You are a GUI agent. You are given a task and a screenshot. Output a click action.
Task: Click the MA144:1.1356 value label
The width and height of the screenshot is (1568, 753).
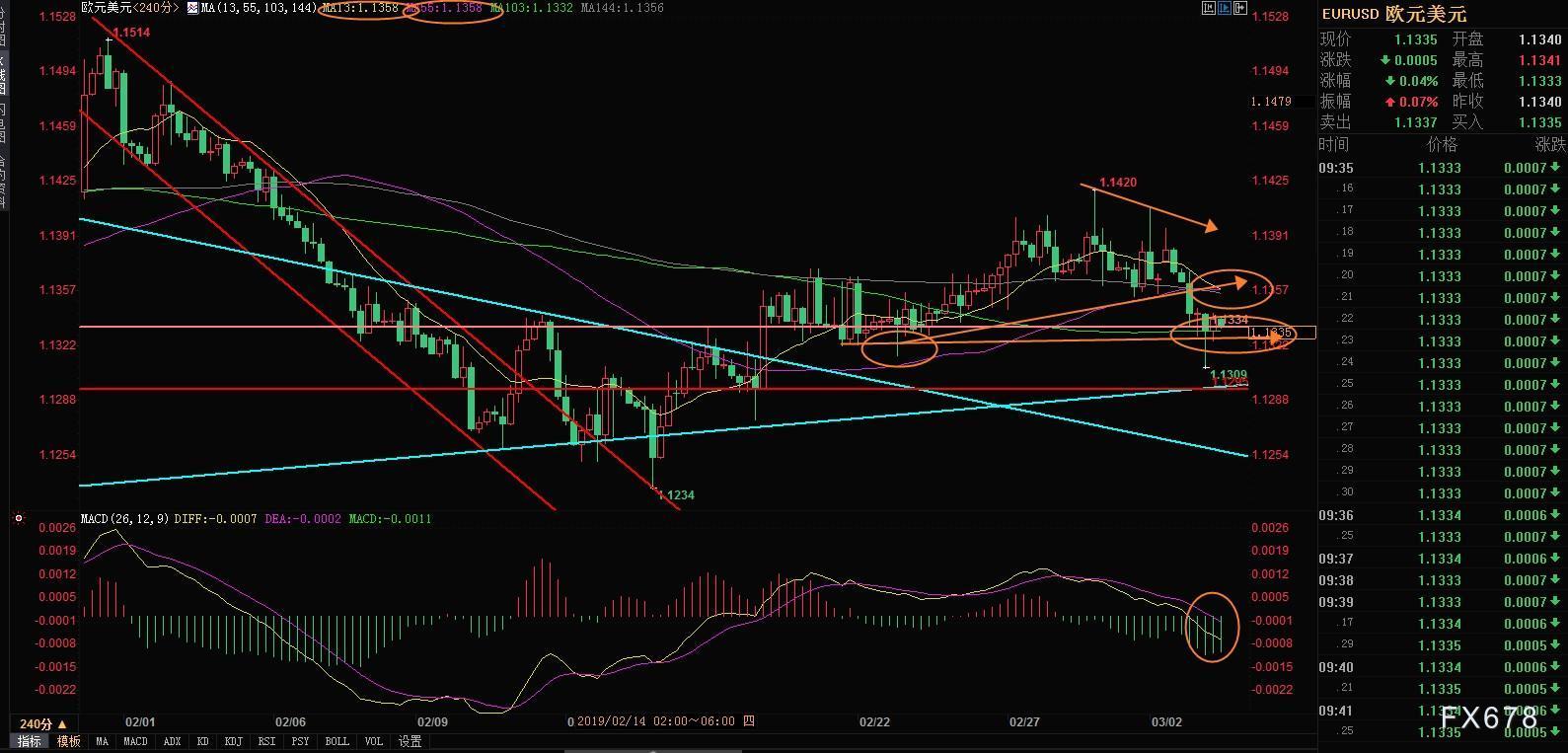[x=622, y=8]
